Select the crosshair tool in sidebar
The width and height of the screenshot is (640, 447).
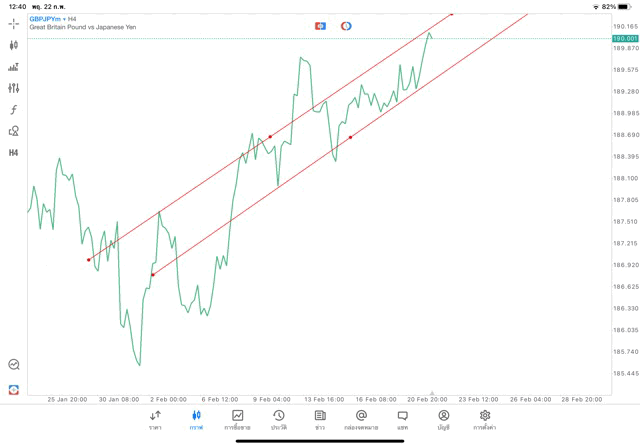(14, 23)
